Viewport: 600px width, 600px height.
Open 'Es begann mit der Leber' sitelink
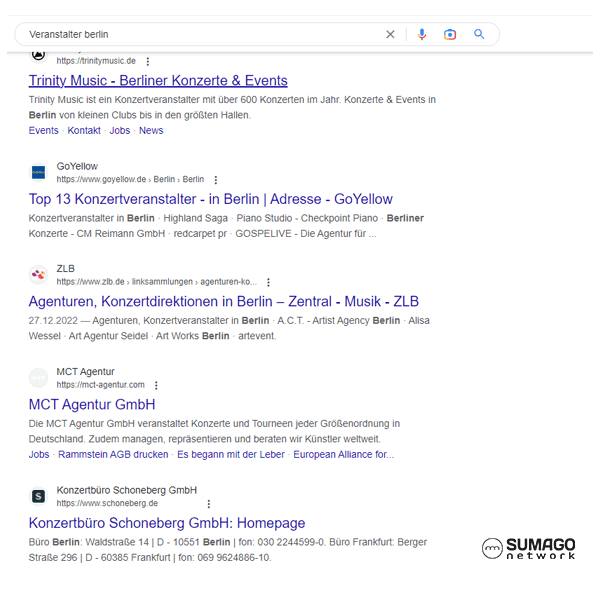tap(231, 454)
